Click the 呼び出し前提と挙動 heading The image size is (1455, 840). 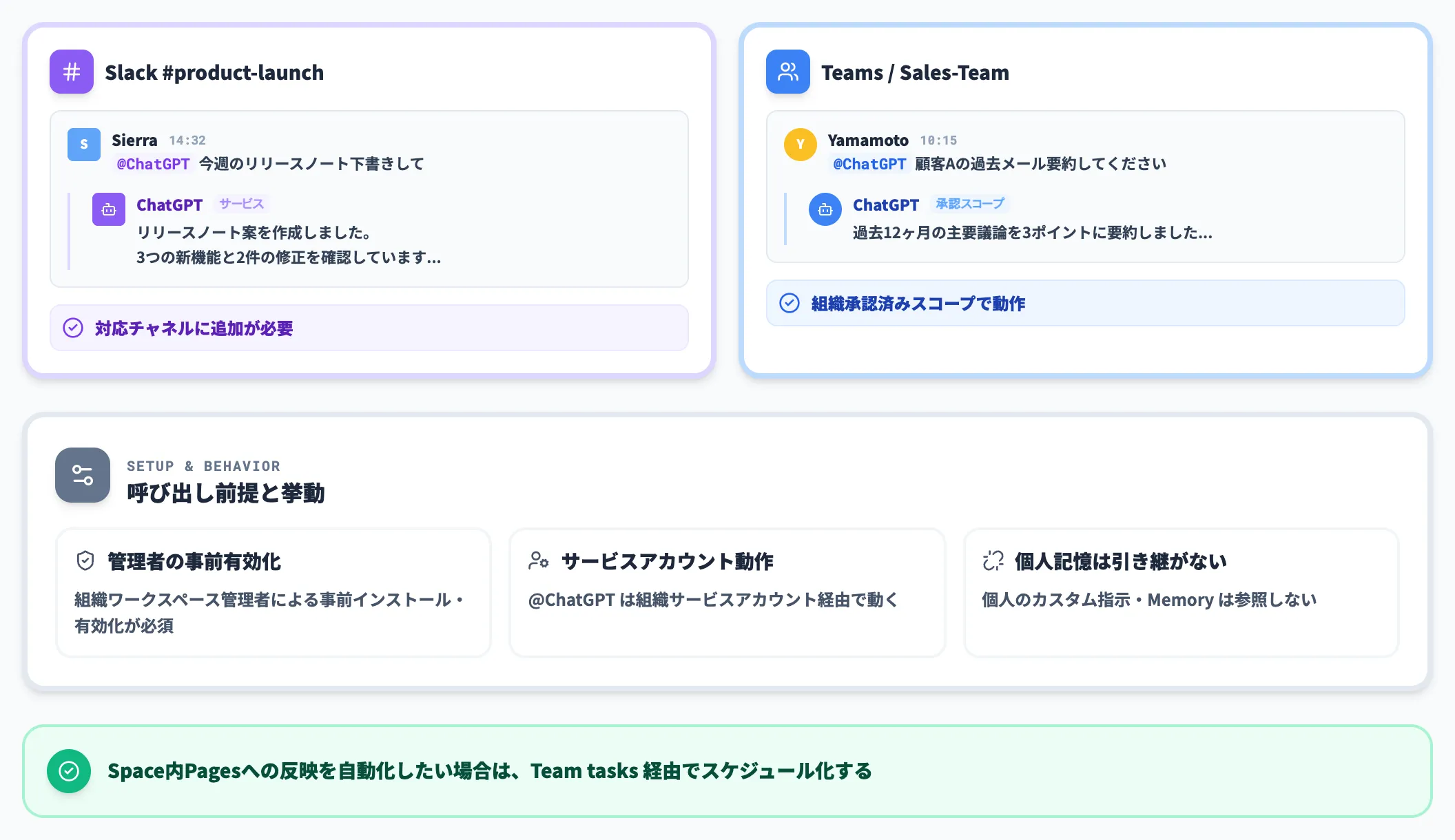coord(225,493)
